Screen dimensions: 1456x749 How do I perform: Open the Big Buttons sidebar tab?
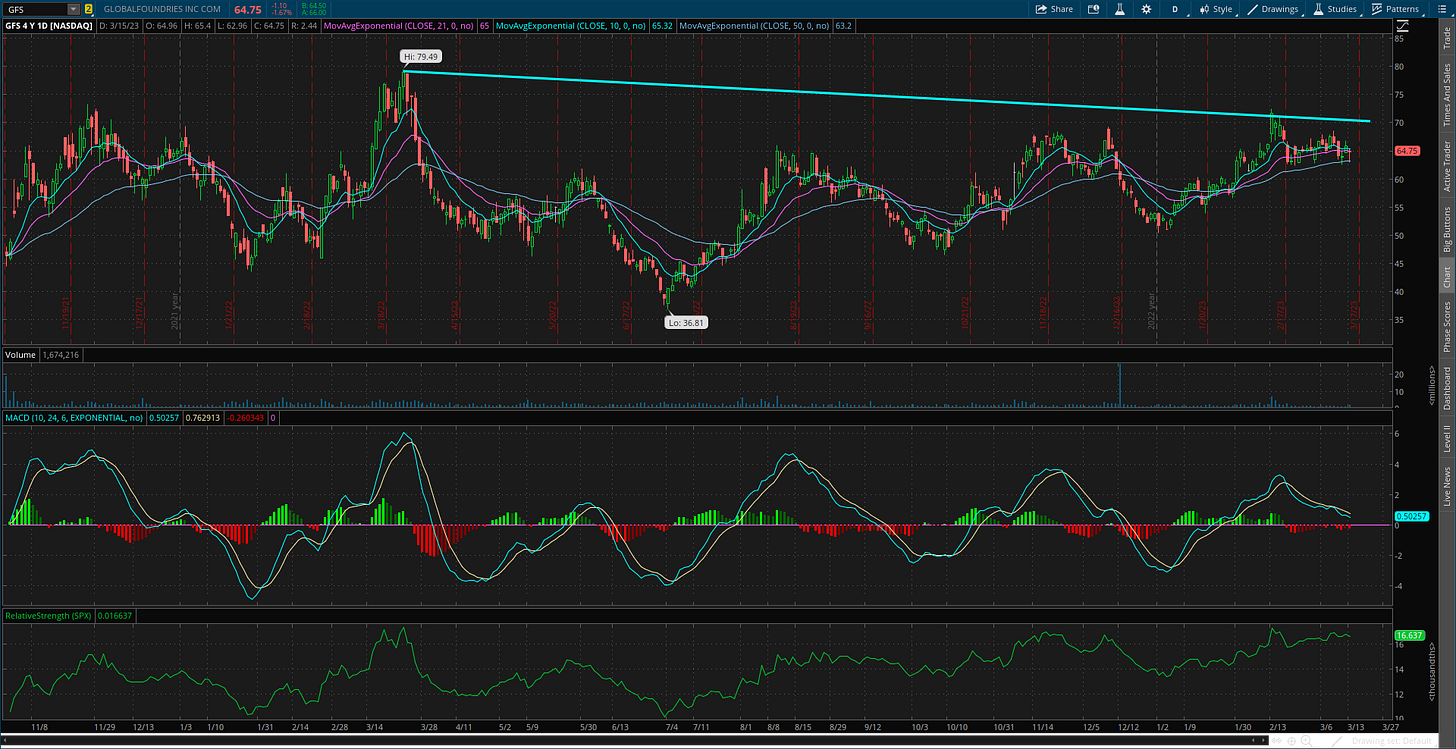point(1446,229)
